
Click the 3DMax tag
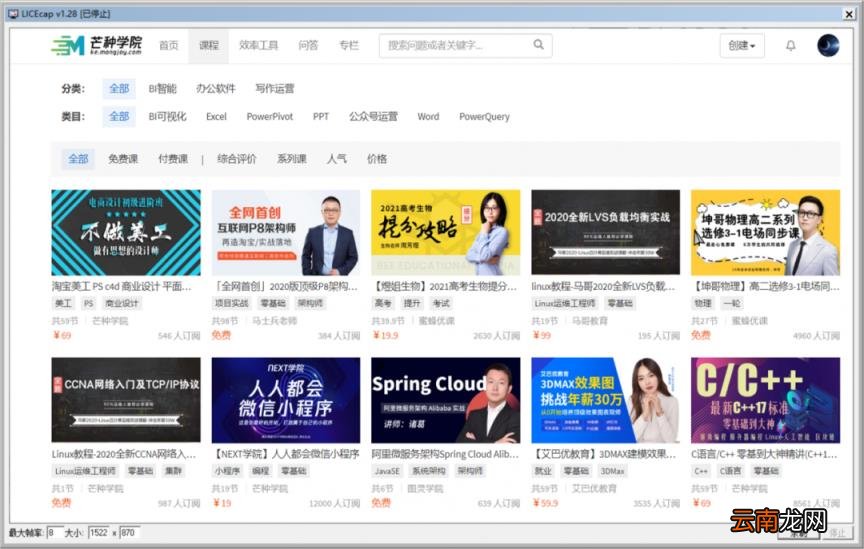(613, 471)
